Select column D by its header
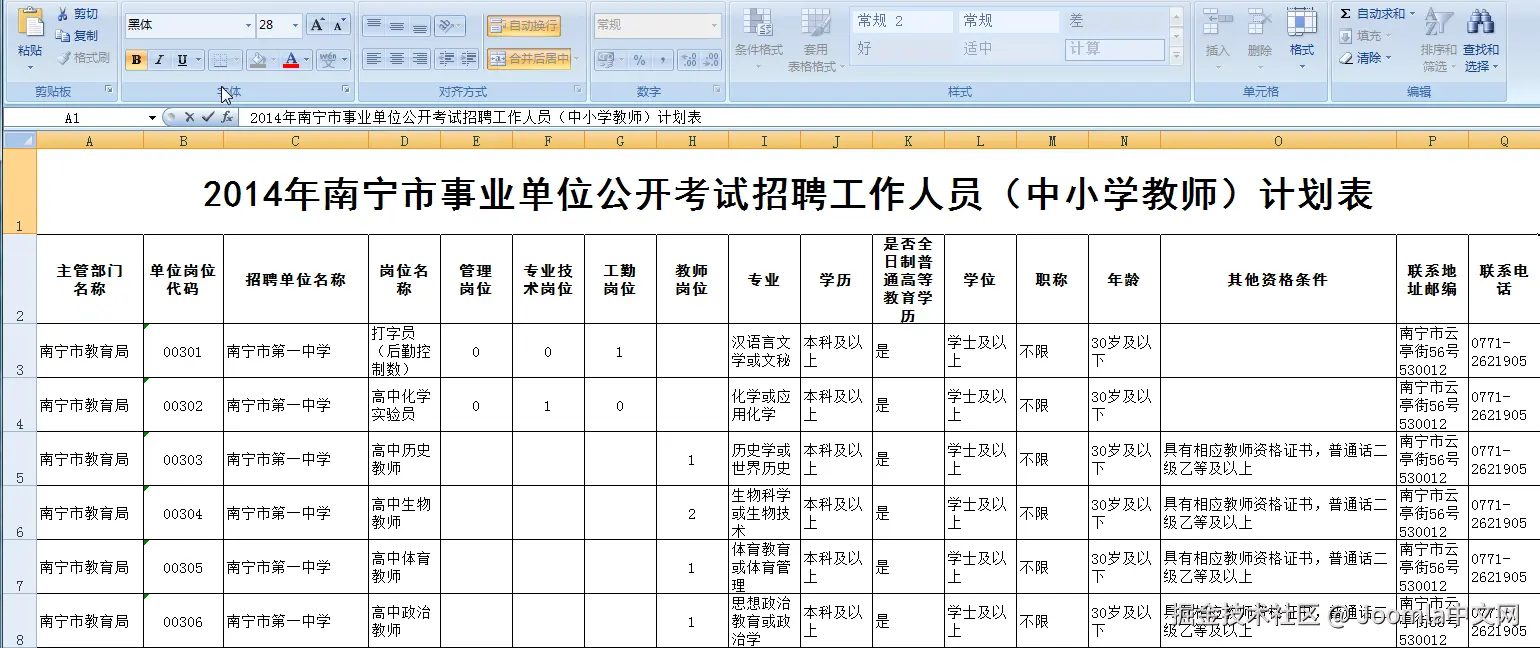The height and width of the screenshot is (648, 1540). [x=404, y=140]
